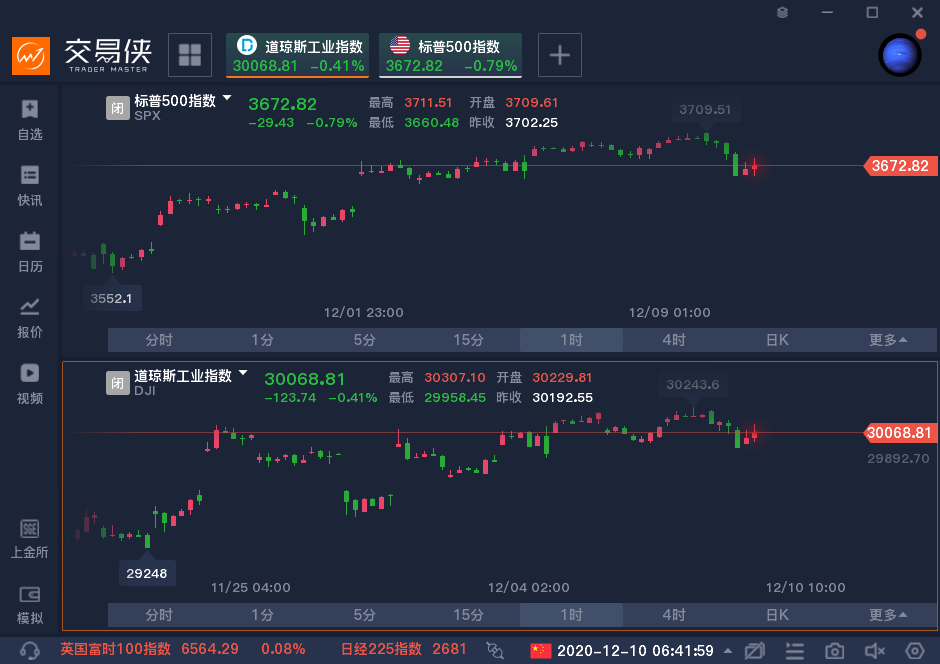Expand the time menu arrow

point(728,650)
